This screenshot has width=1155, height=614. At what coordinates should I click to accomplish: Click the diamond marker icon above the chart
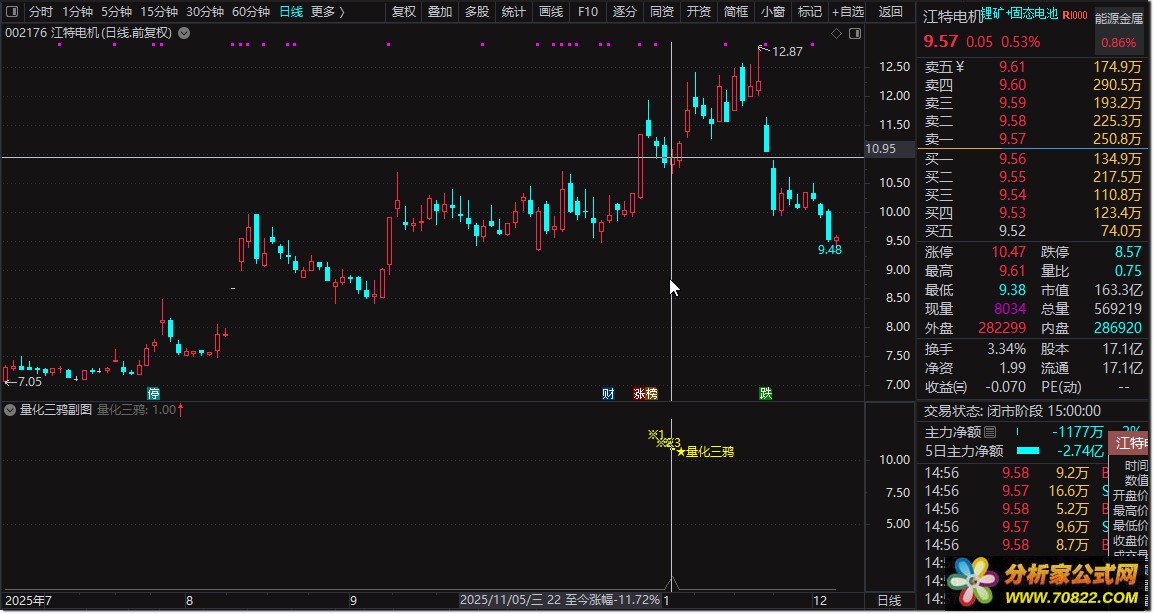click(x=836, y=34)
